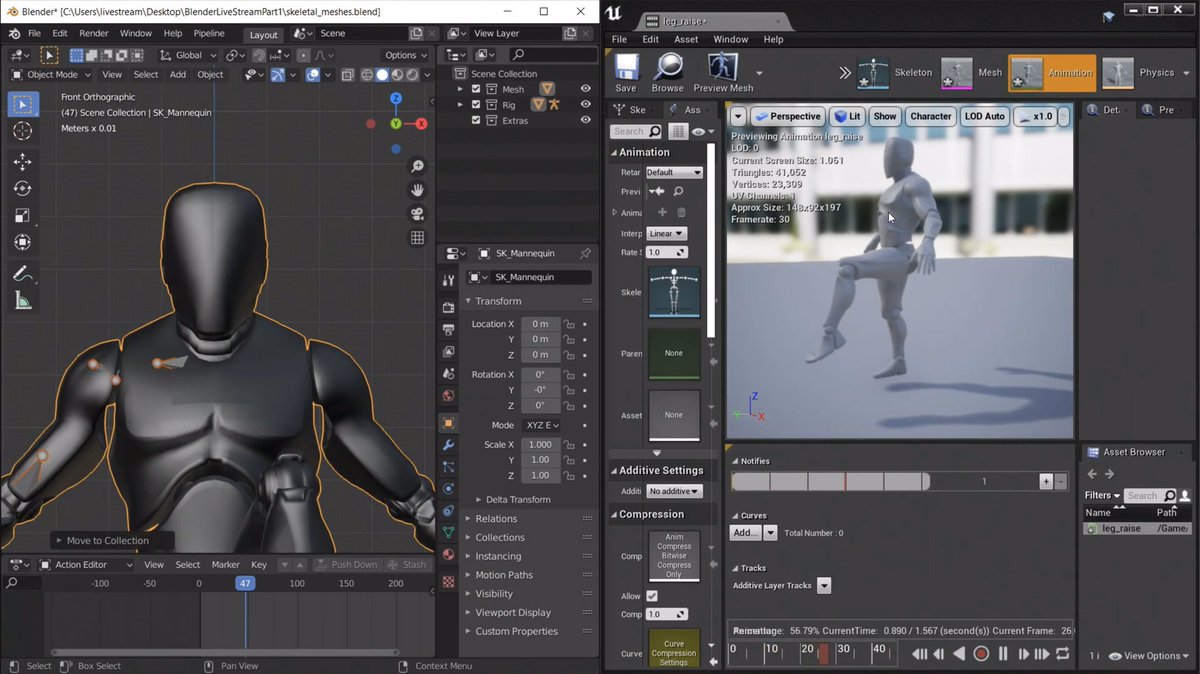Switch to the Skeleton tab in Unreal
Screen dimensions: 1200x674
[895, 72]
